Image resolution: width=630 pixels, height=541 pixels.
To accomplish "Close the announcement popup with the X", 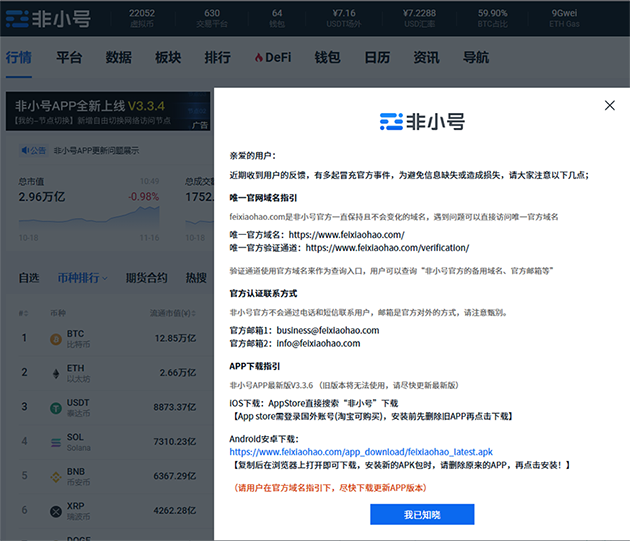I will [x=610, y=105].
